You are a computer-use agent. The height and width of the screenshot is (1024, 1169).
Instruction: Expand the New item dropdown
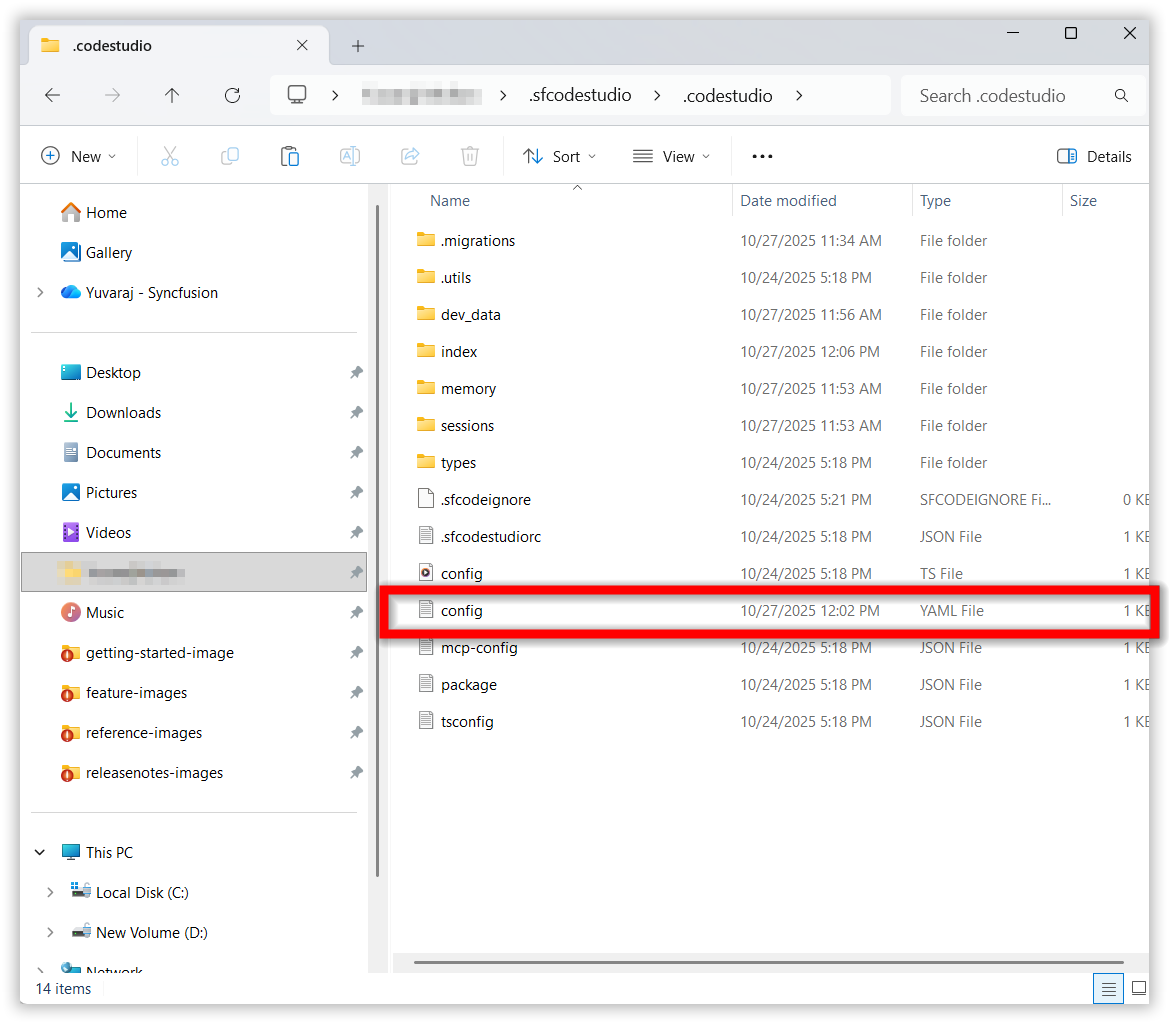coord(79,156)
